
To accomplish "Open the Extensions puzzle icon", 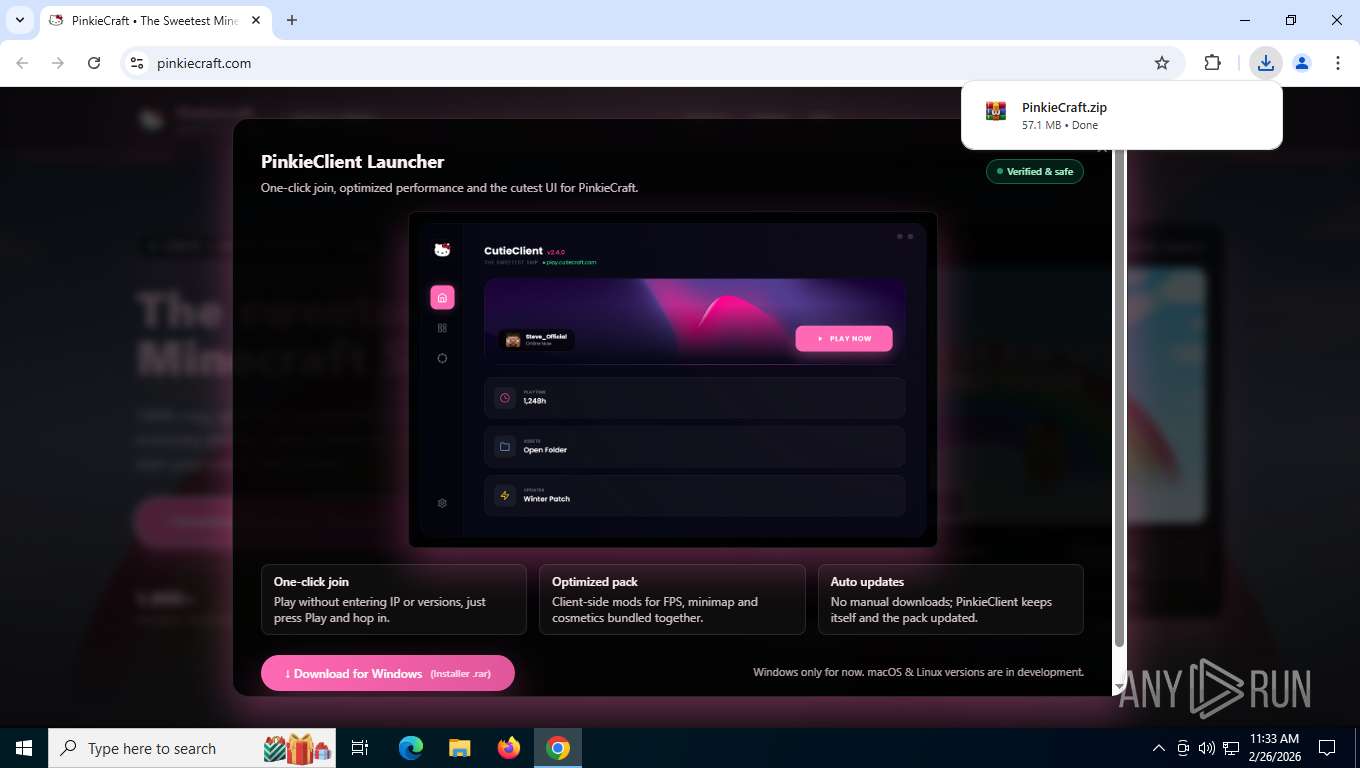I will [x=1212, y=63].
